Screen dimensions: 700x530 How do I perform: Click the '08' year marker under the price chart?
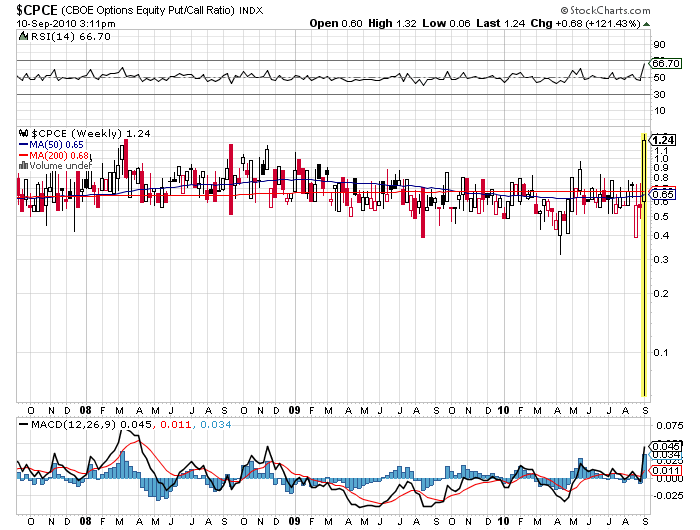pyautogui.click(x=85, y=410)
